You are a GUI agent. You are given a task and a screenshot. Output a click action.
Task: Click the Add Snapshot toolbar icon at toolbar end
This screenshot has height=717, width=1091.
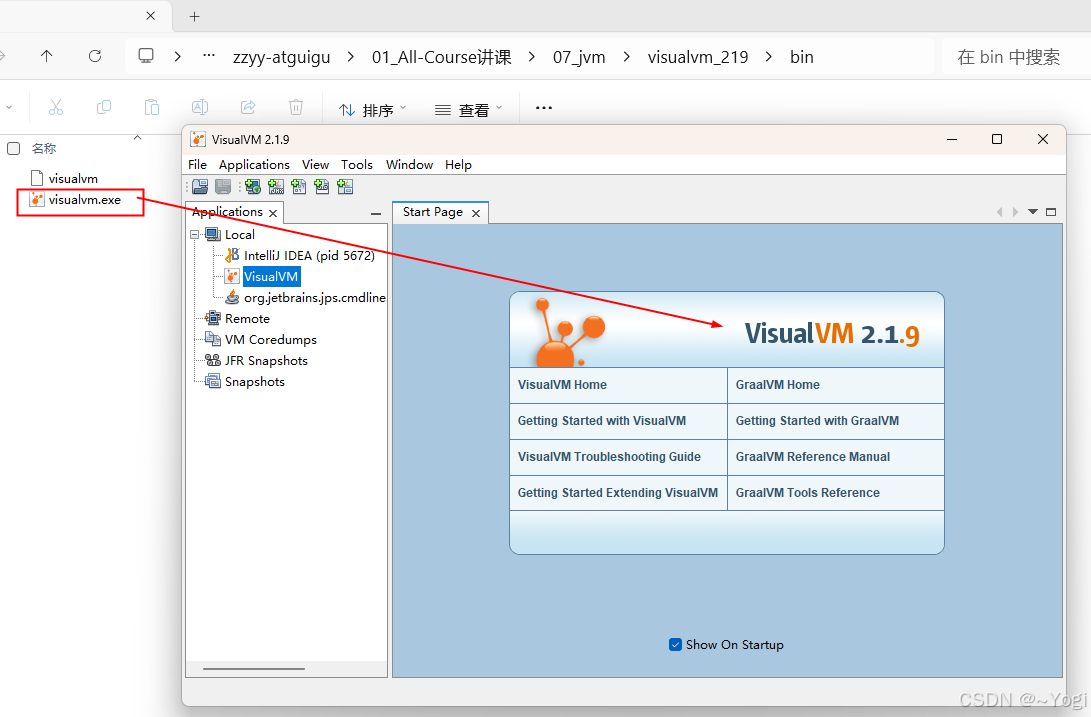(344, 187)
